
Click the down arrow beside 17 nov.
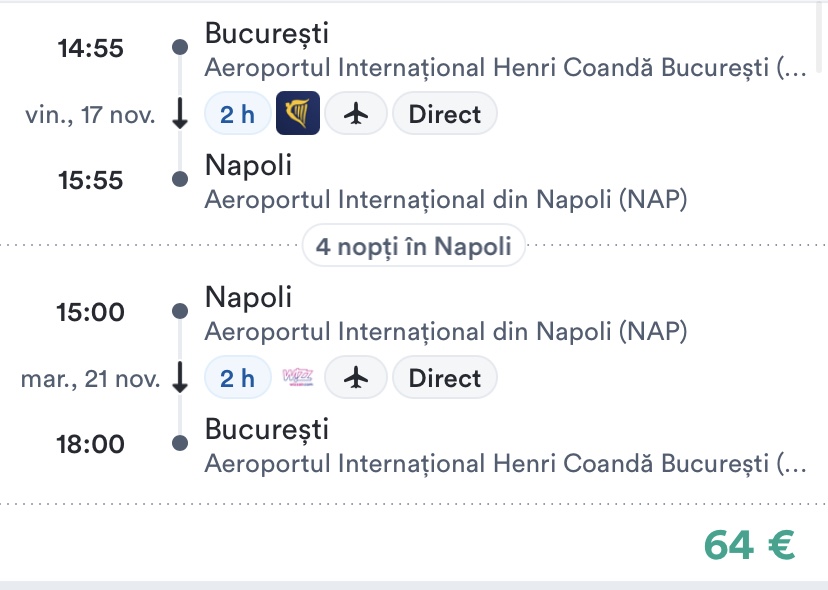180,114
